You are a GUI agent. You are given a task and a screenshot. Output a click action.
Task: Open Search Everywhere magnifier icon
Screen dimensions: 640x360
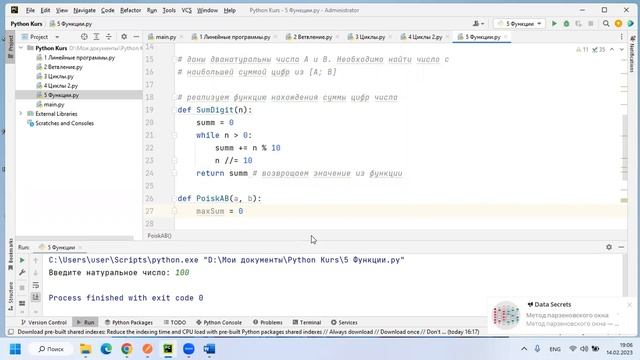[x=606, y=24]
